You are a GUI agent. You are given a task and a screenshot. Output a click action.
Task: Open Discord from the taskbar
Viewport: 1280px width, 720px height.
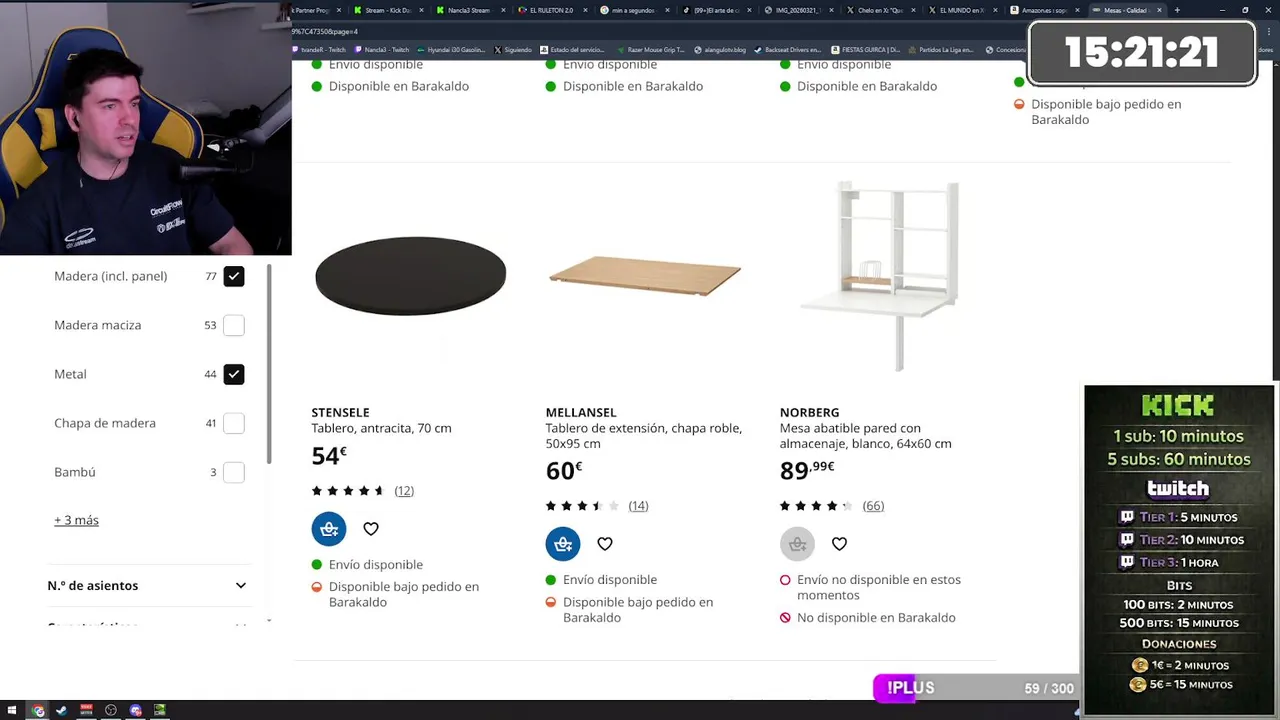point(136,710)
